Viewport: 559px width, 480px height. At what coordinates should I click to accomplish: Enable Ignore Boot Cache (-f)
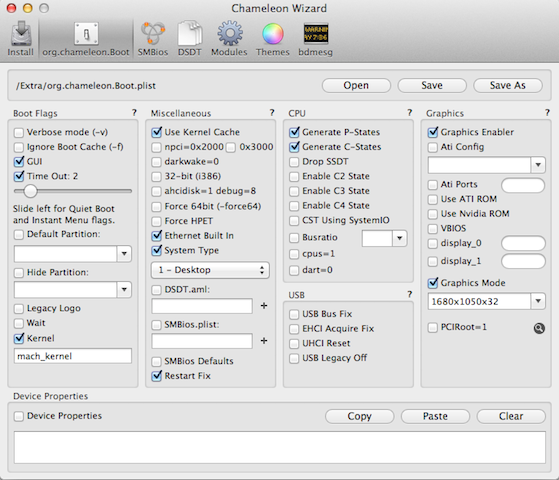click(19, 147)
